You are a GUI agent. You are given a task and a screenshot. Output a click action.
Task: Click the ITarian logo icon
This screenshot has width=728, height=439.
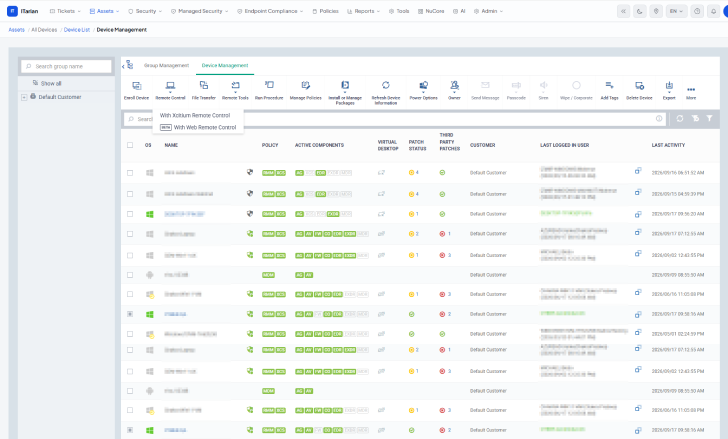coord(13,11)
